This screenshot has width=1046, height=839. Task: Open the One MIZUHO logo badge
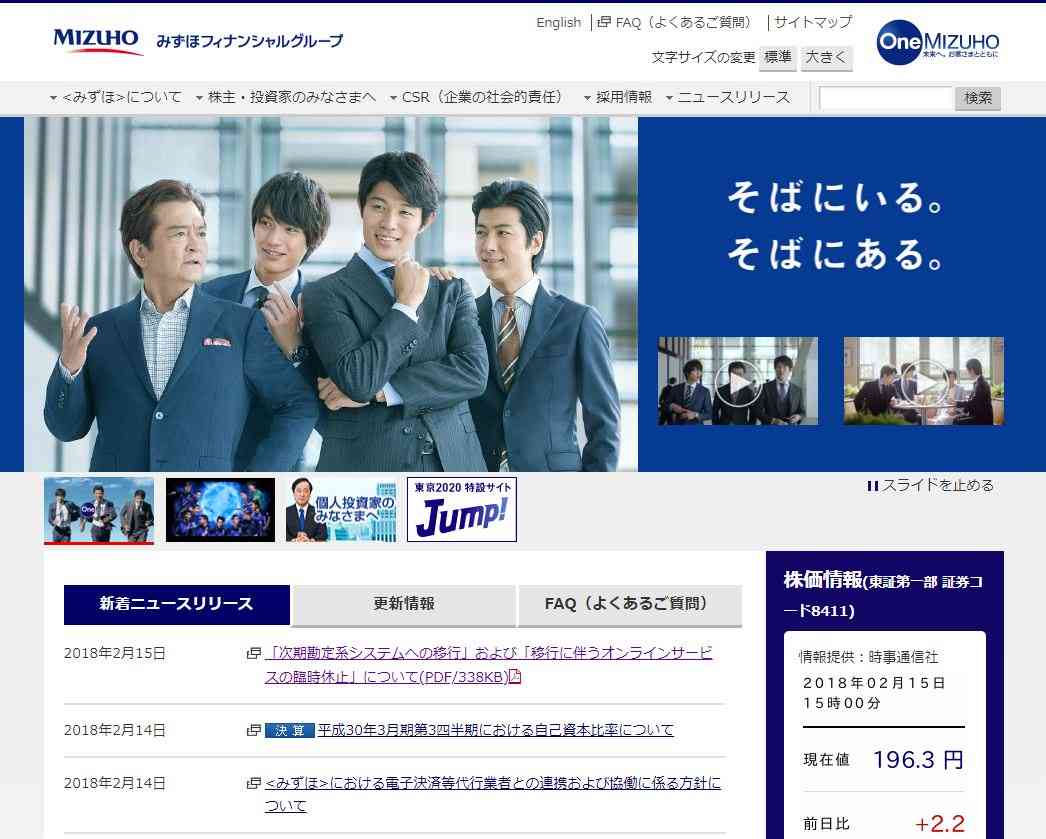[938, 43]
